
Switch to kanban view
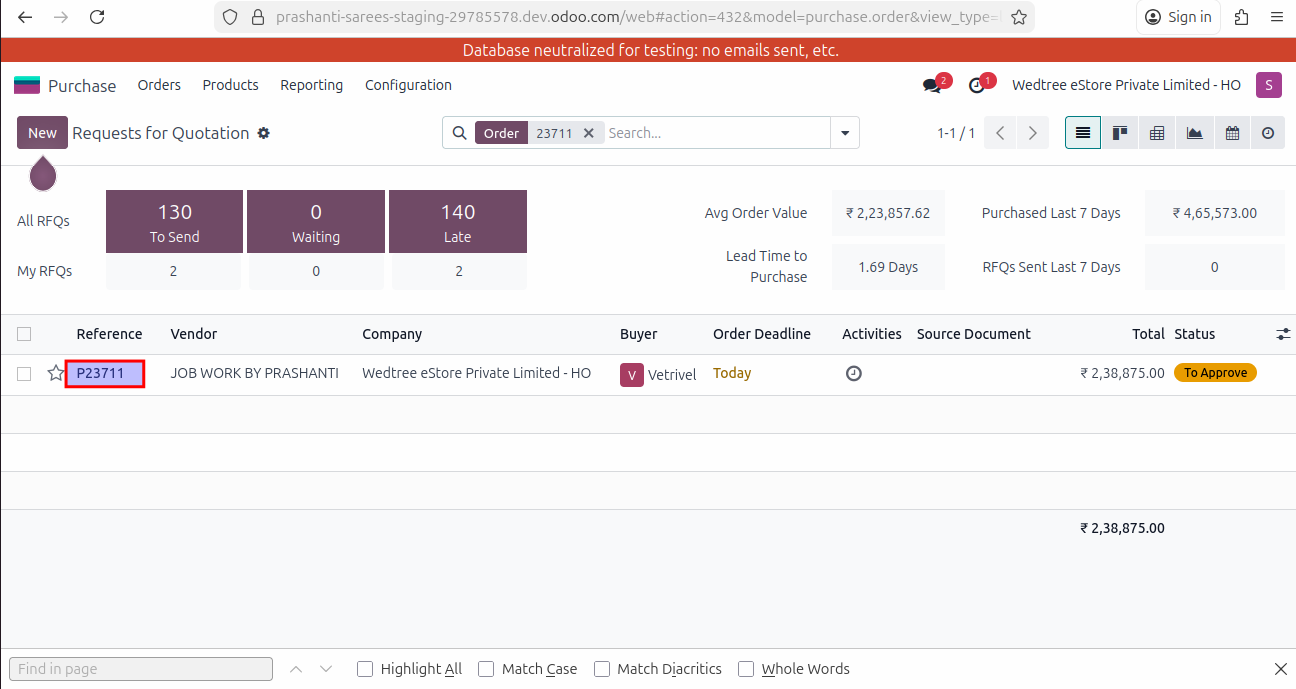(1120, 133)
